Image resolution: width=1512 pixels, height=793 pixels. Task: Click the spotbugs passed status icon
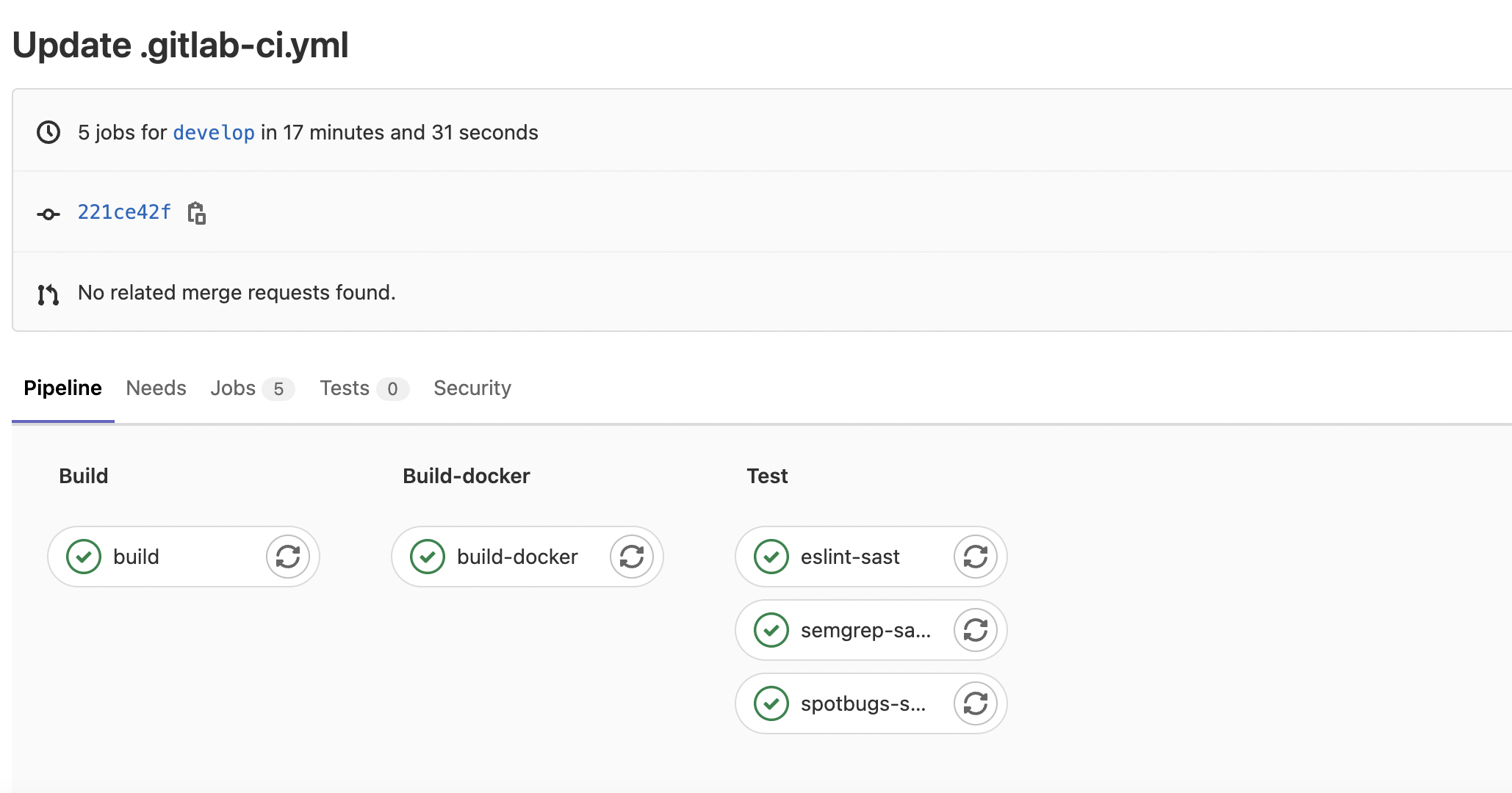coord(771,703)
